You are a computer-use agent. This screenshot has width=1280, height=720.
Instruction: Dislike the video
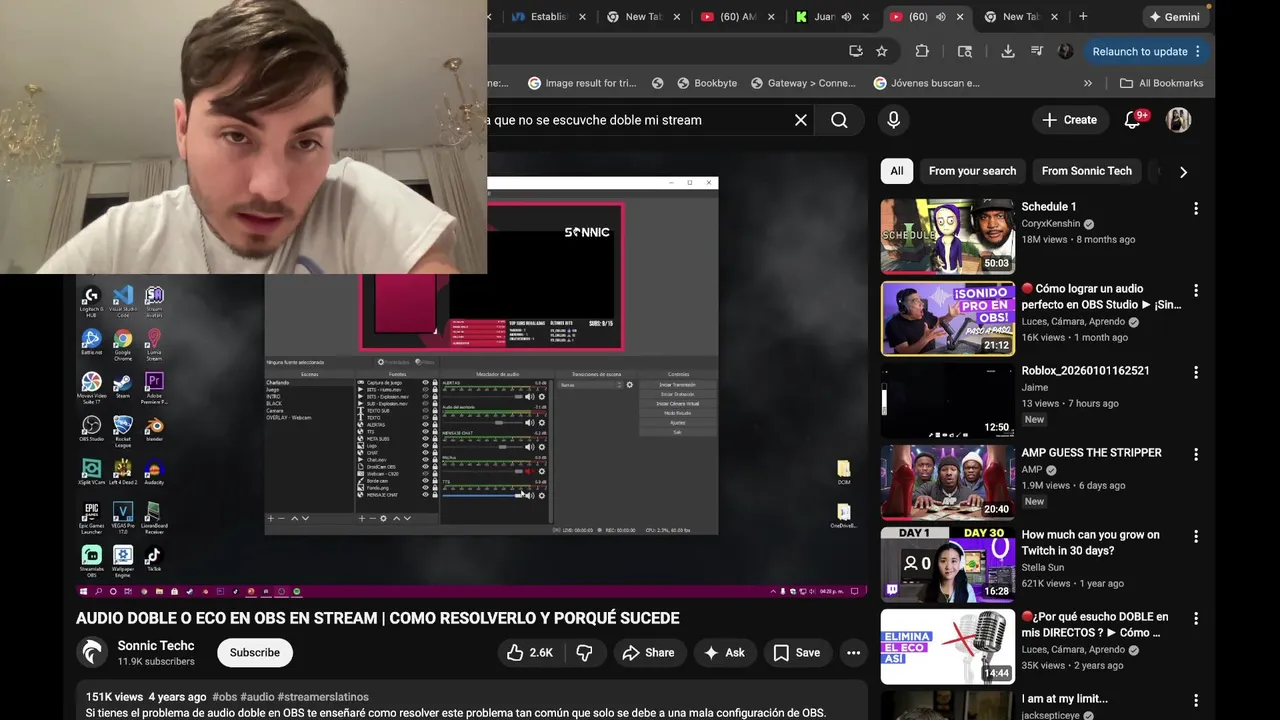[585, 652]
